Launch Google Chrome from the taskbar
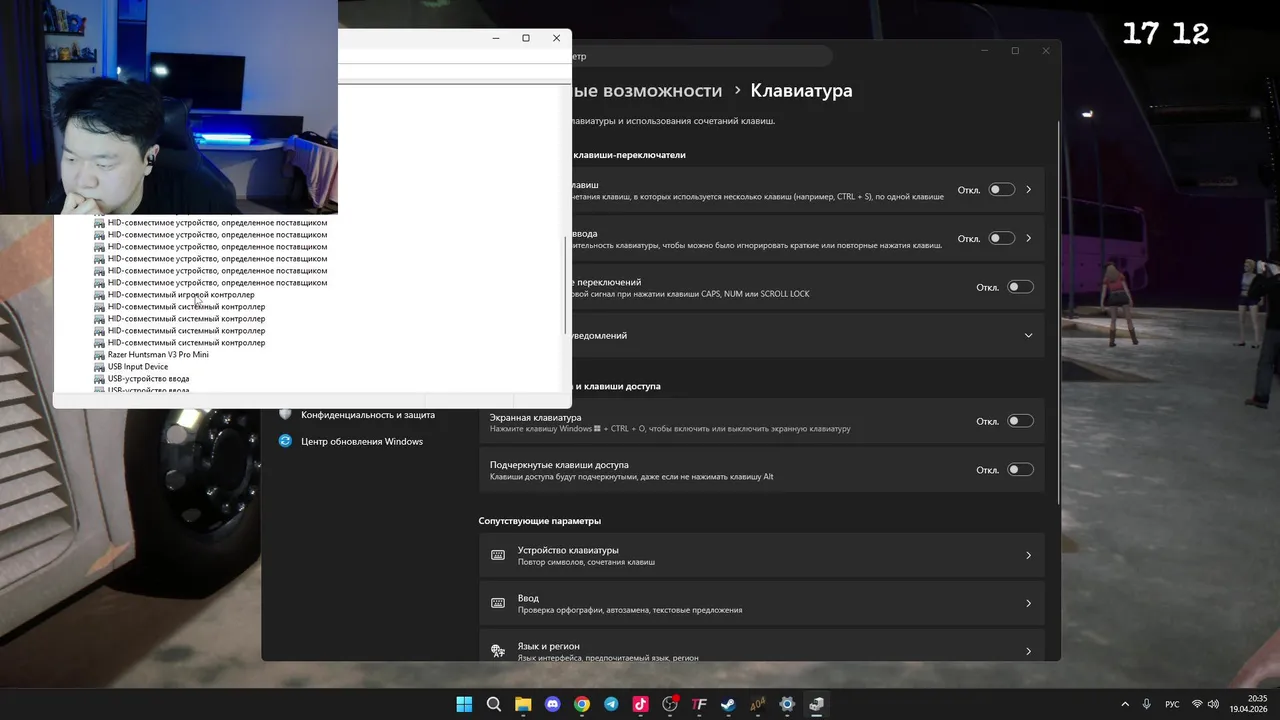 [582, 704]
